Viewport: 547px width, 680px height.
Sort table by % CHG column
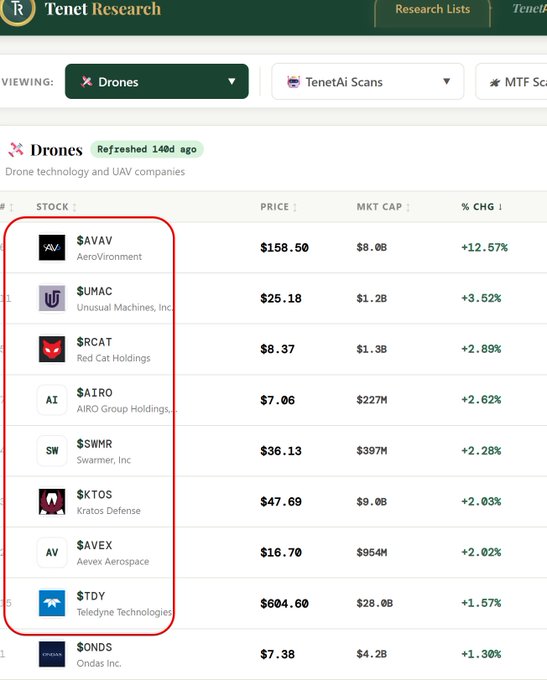click(482, 207)
